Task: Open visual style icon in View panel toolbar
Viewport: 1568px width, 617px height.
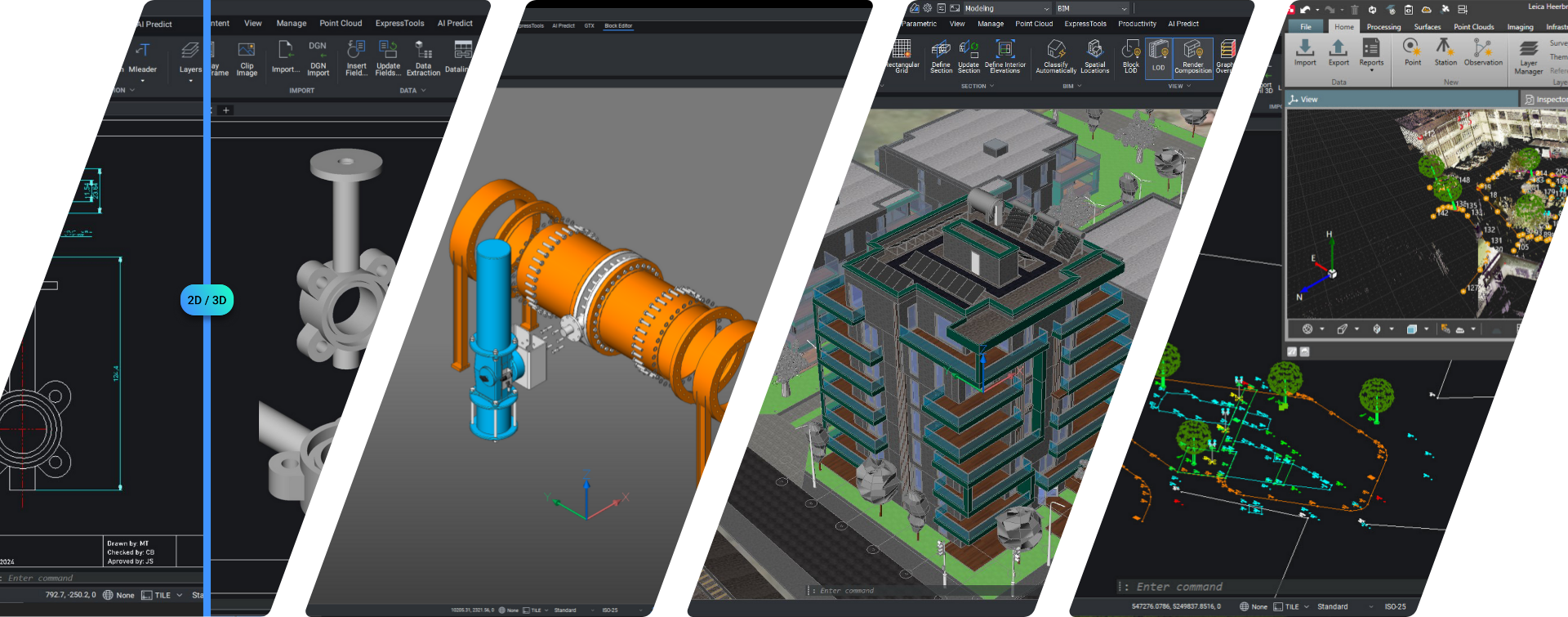Action: pyautogui.click(x=1307, y=329)
